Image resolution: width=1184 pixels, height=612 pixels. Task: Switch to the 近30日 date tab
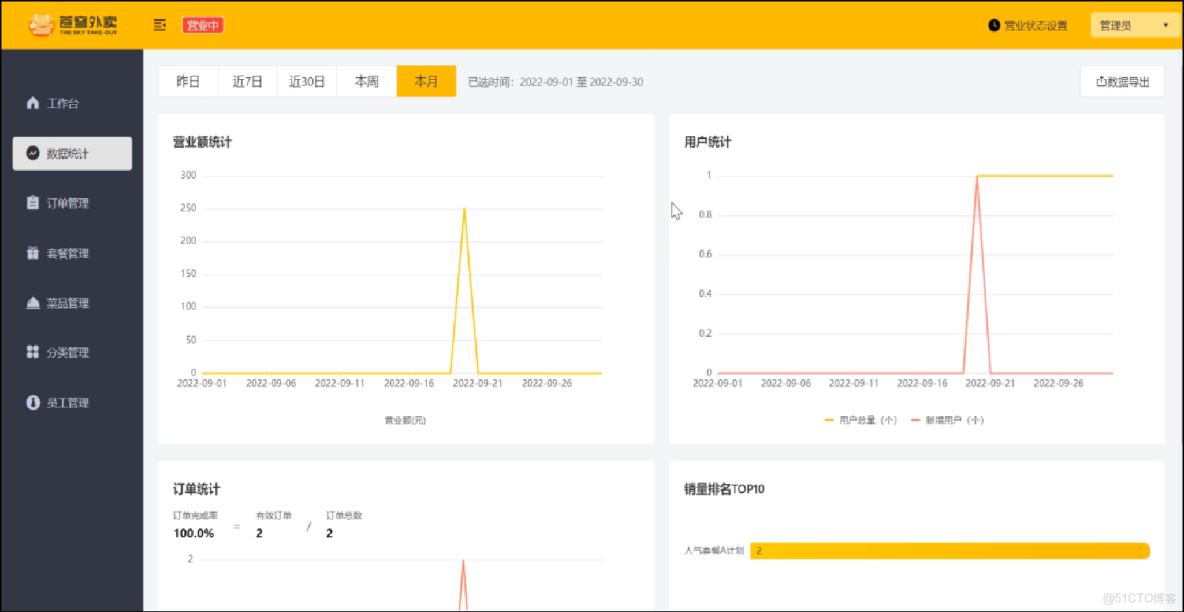click(x=306, y=81)
